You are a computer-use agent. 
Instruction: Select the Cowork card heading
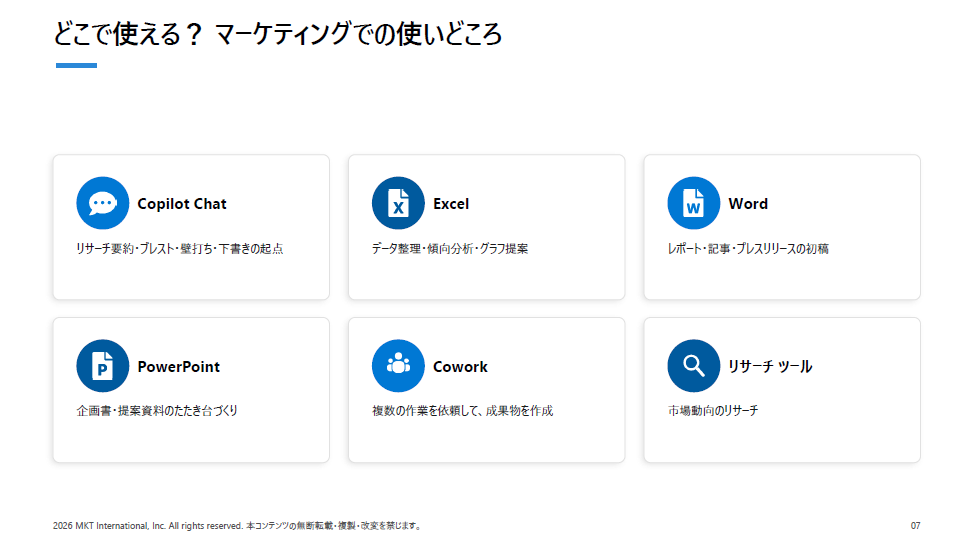pyautogui.click(x=460, y=367)
